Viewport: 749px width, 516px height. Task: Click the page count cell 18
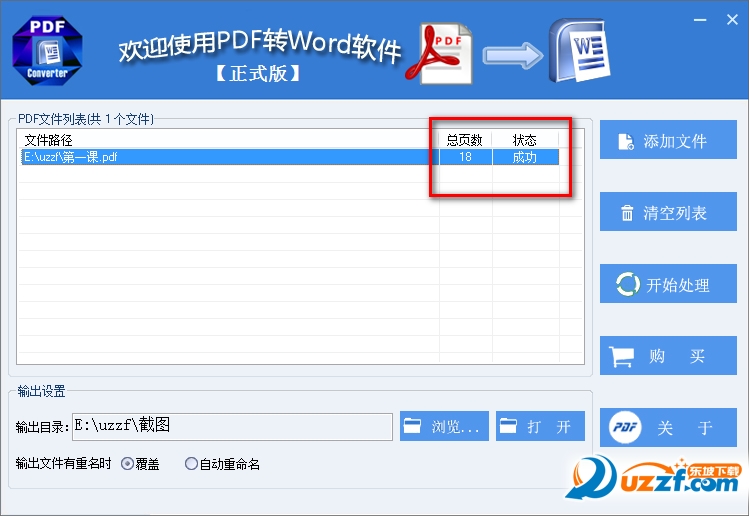click(465, 157)
